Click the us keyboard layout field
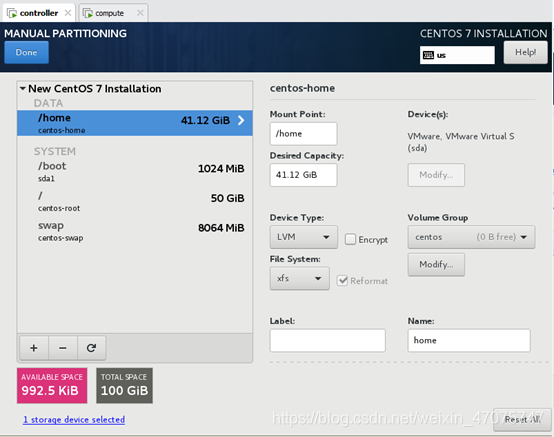Viewport: 554px width, 437px height. [457, 55]
